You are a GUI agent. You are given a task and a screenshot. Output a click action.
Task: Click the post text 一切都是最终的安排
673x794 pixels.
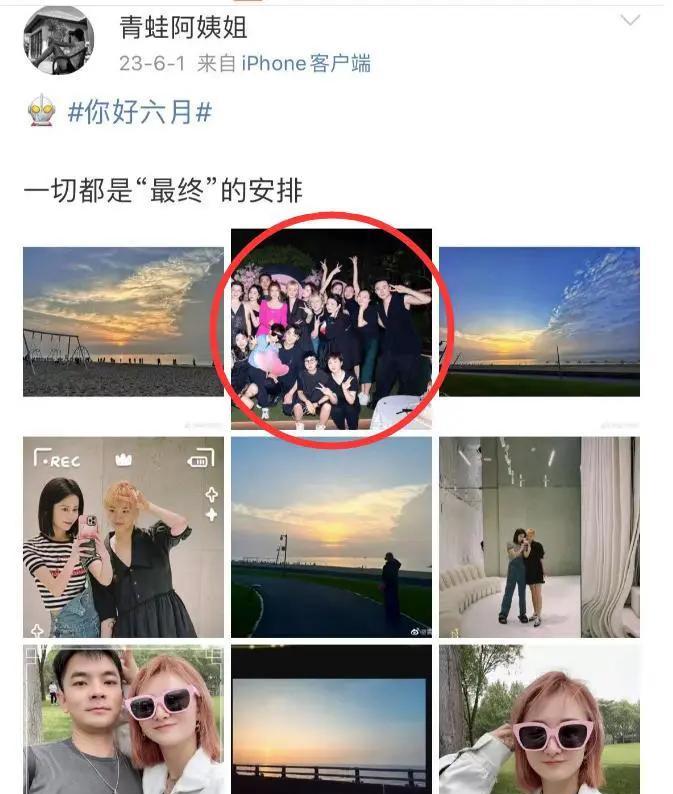click(163, 191)
